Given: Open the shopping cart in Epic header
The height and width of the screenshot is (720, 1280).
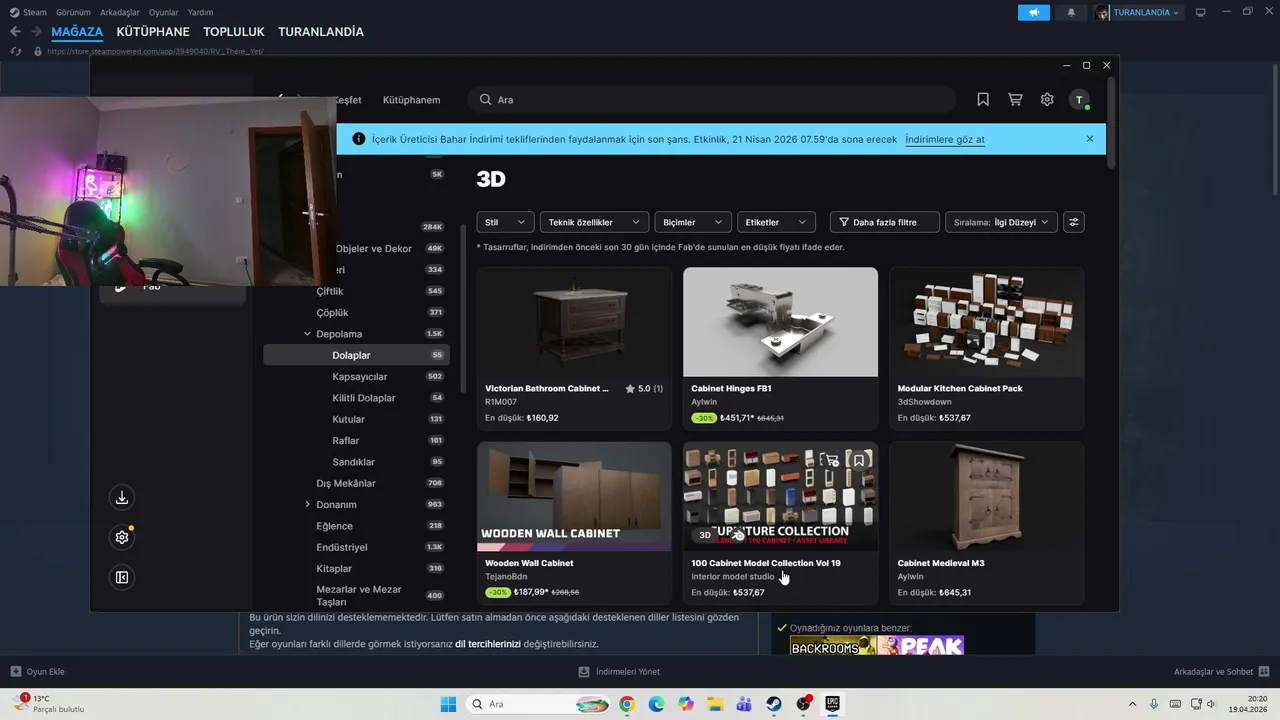Looking at the screenshot, I should click(1015, 100).
